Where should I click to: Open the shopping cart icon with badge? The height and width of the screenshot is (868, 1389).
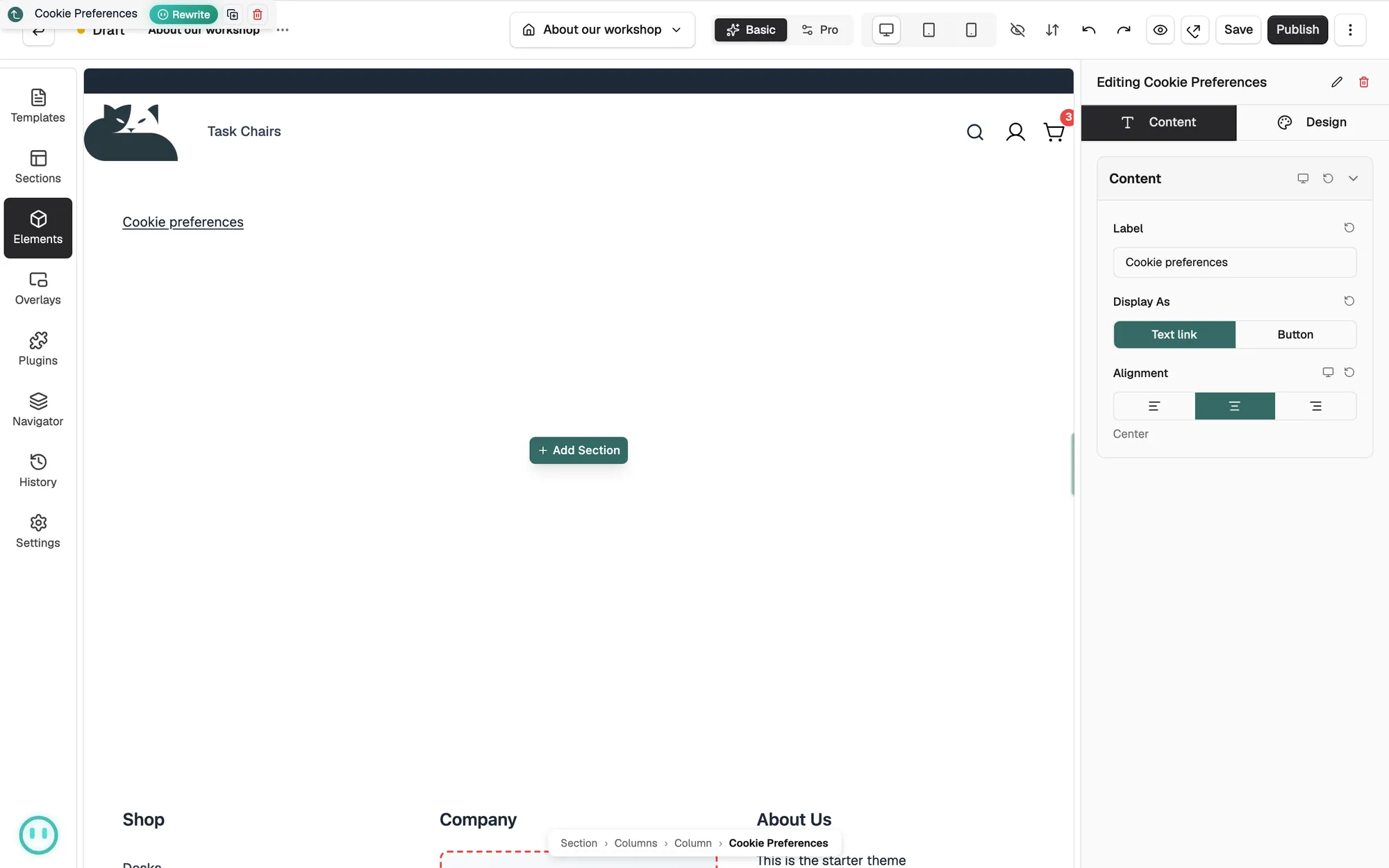coord(1054,132)
